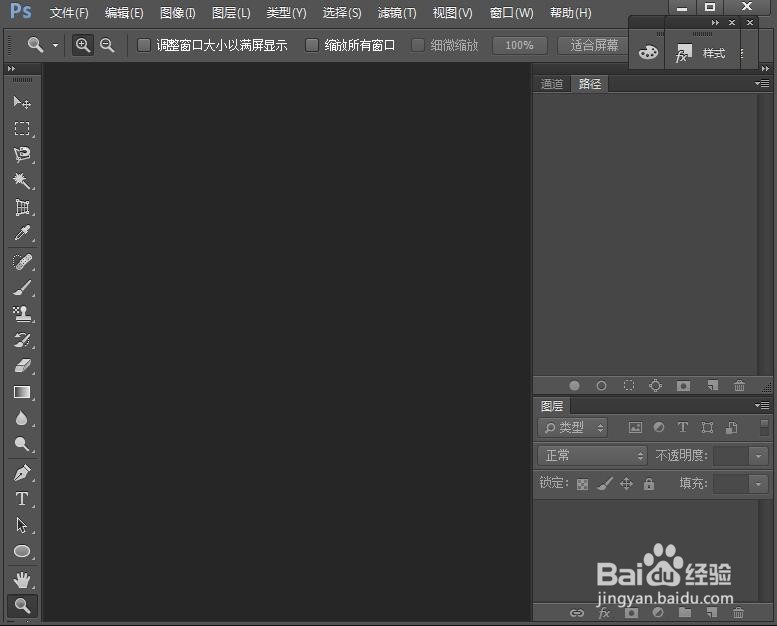This screenshot has width=777, height=626.
Task: Create new path icon
Action: (x=712, y=385)
